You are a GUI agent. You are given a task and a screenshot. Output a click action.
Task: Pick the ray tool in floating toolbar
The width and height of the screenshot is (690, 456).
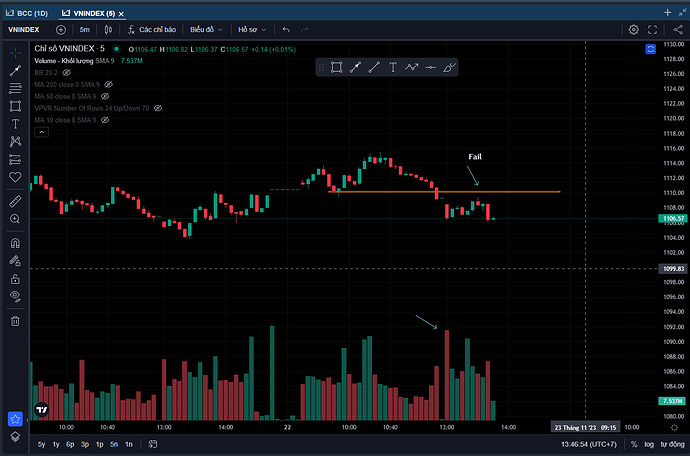[x=356, y=67]
